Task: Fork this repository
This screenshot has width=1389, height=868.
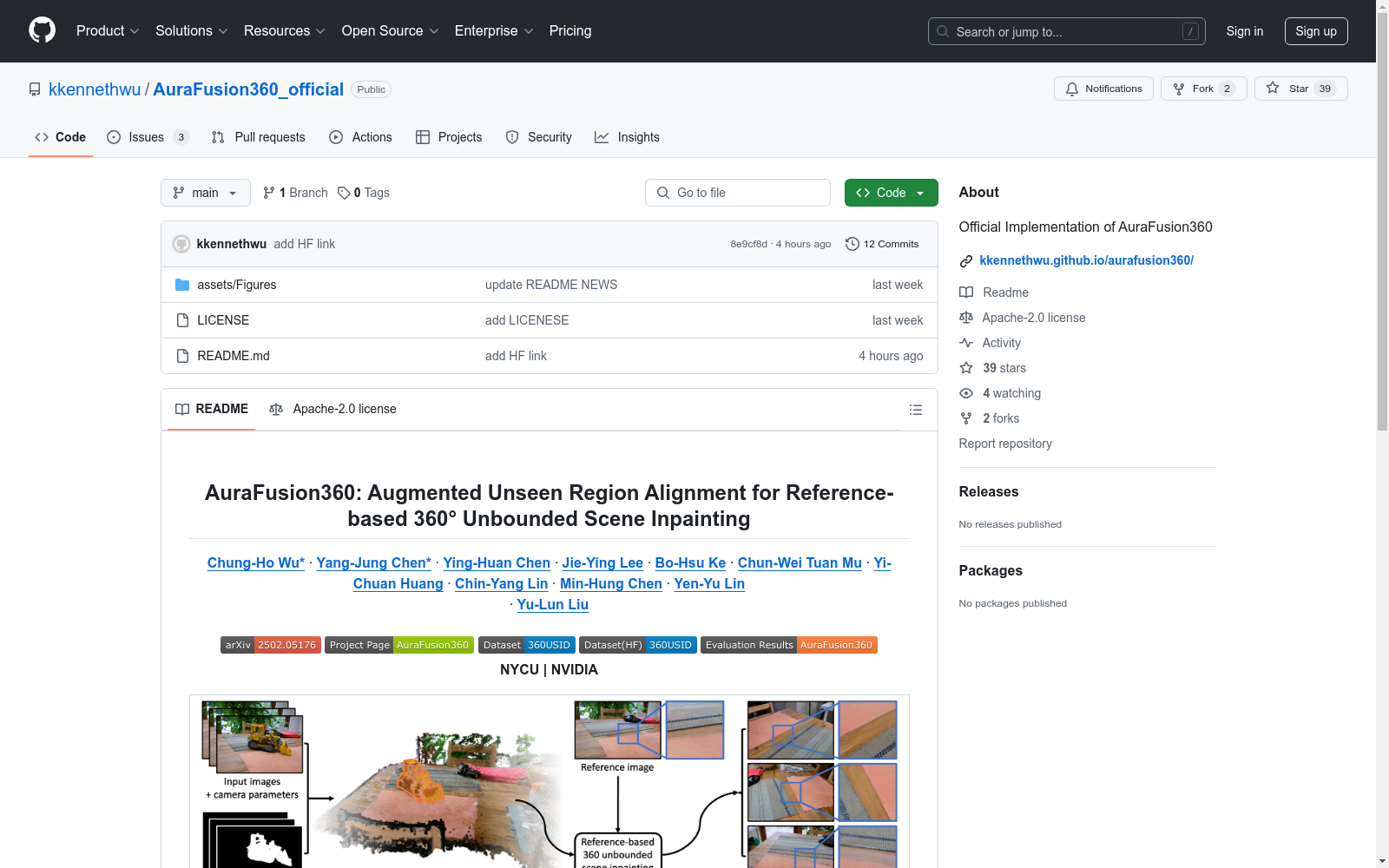Action: pos(1203,89)
